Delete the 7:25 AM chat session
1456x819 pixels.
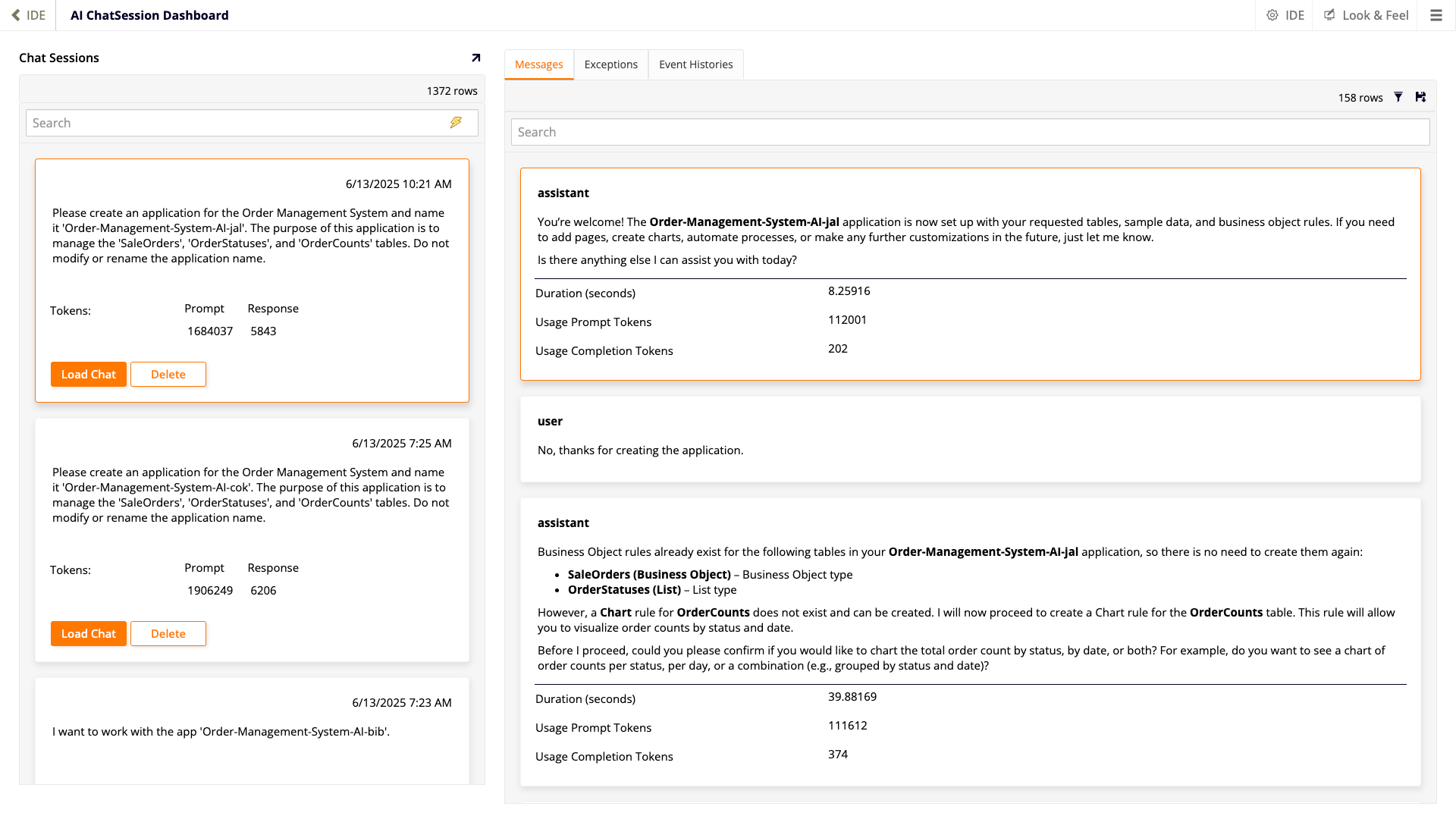coord(168,633)
